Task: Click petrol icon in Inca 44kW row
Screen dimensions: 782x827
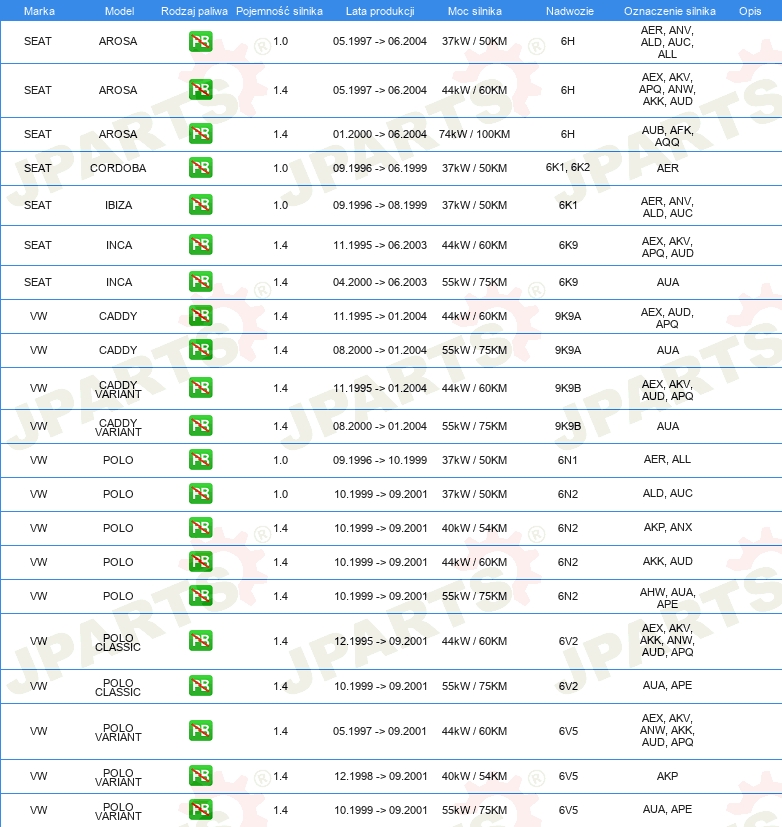Action: (200, 245)
